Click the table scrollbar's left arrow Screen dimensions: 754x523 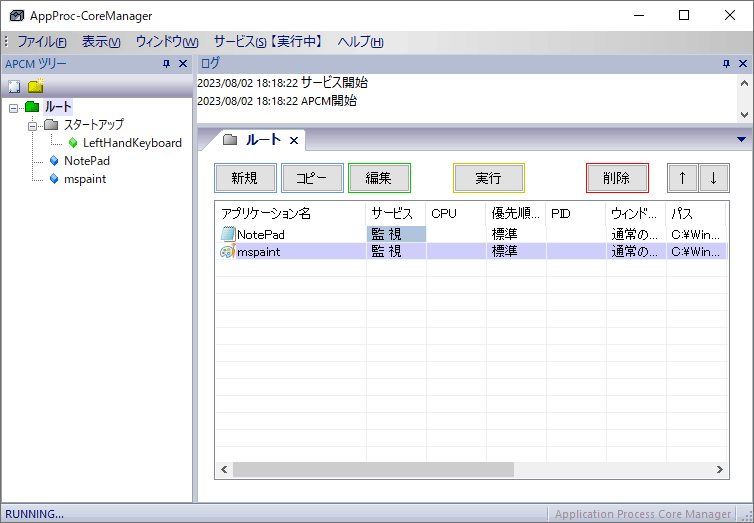coord(224,470)
